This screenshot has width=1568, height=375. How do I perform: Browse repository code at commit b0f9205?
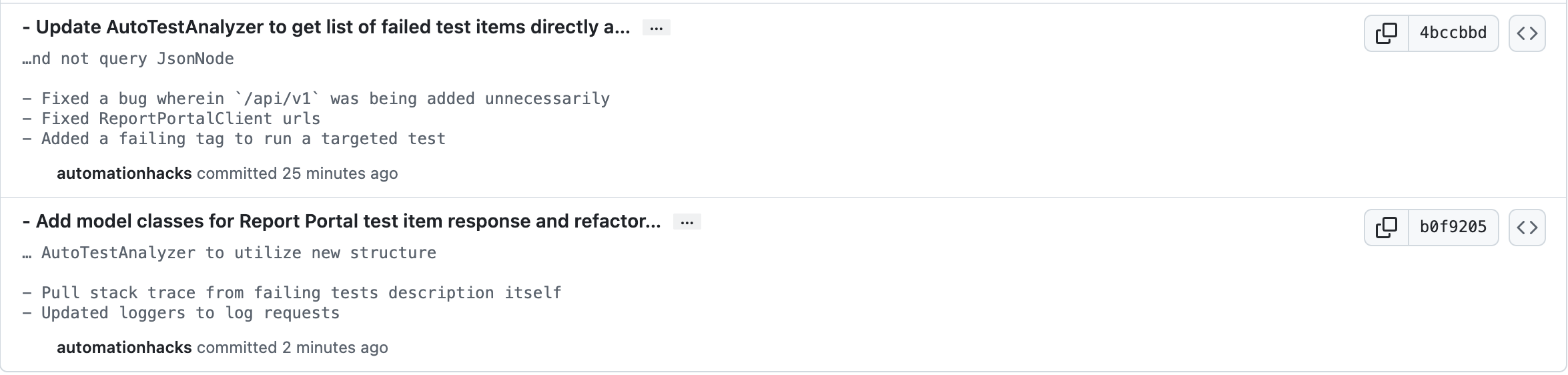(x=1527, y=228)
